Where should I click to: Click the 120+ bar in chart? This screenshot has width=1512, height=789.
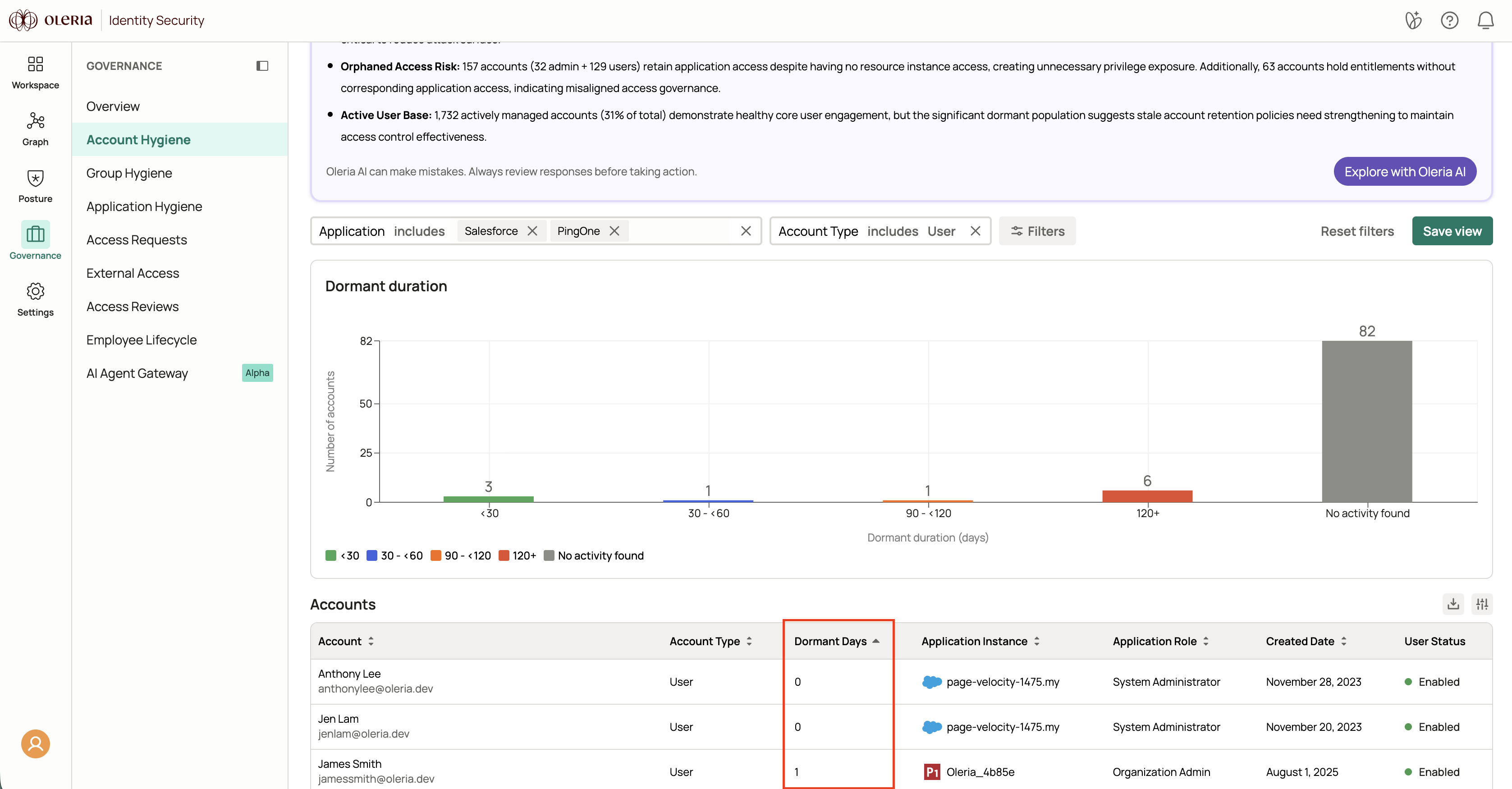[x=1147, y=497]
